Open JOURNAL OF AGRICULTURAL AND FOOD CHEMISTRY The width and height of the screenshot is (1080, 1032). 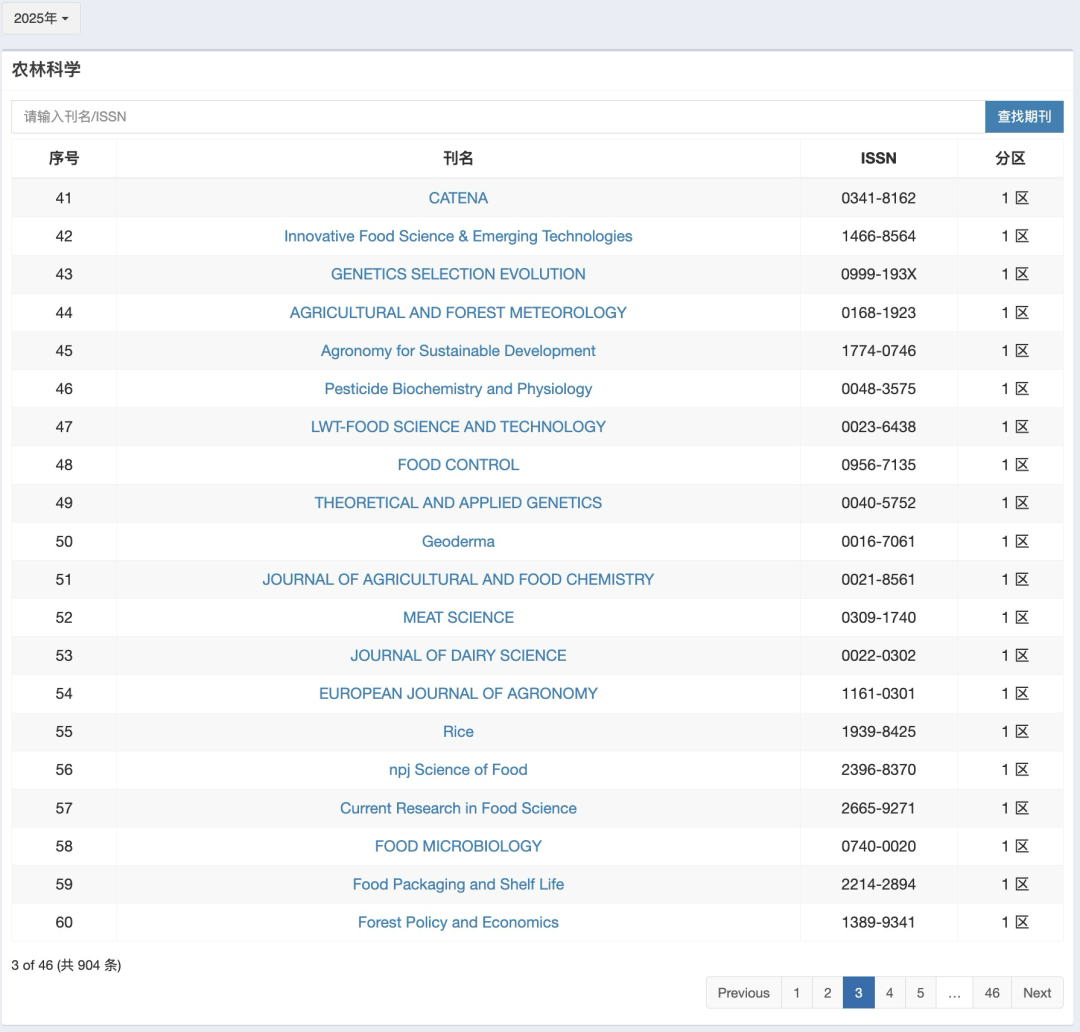[x=458, y=579]
